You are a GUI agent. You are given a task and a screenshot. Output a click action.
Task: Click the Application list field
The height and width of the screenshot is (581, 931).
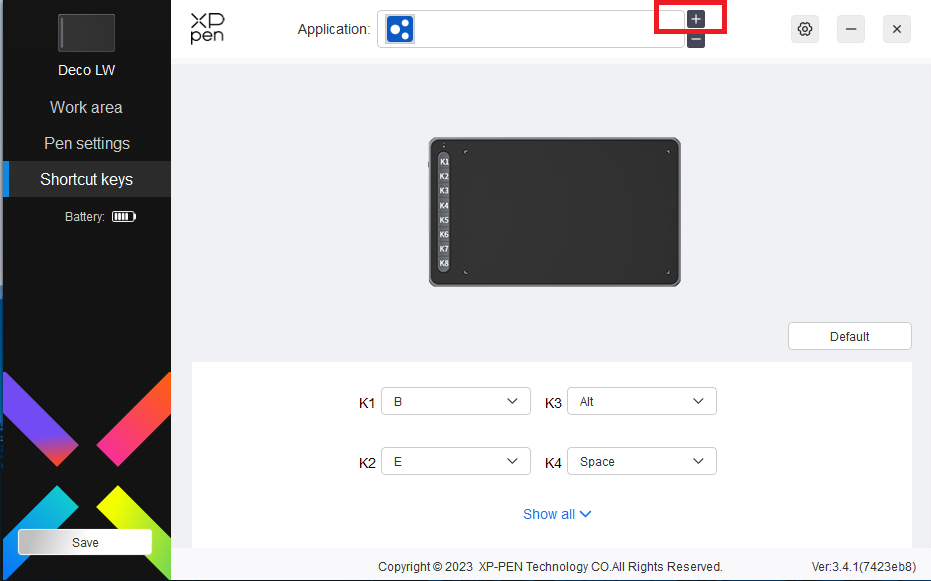[531, 29]
